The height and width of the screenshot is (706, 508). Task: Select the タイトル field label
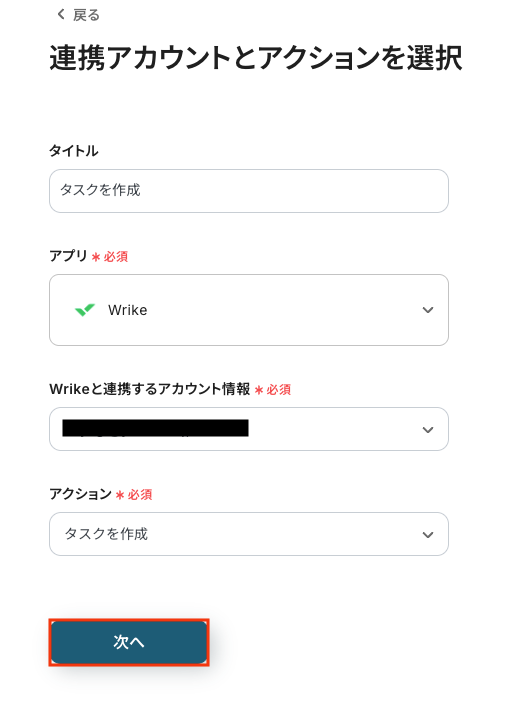point(73,150)
